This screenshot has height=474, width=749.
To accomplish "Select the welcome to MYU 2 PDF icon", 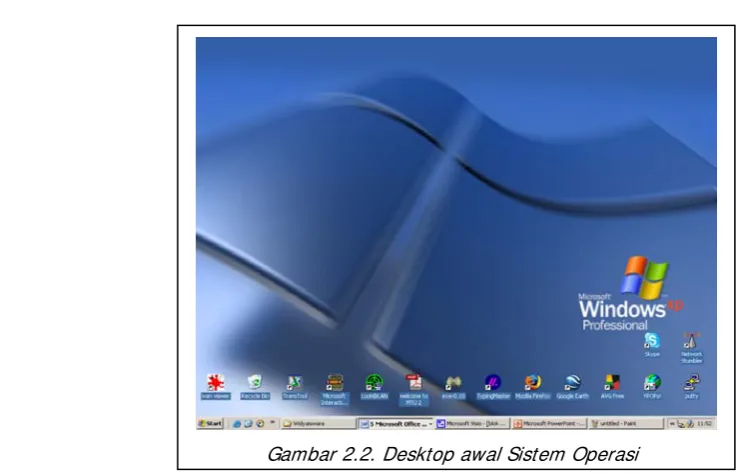I will point(414,389).
